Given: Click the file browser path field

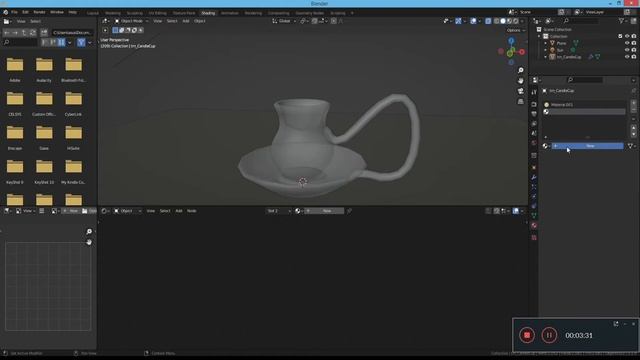Looking at the screenshot, I should [73, 33].
